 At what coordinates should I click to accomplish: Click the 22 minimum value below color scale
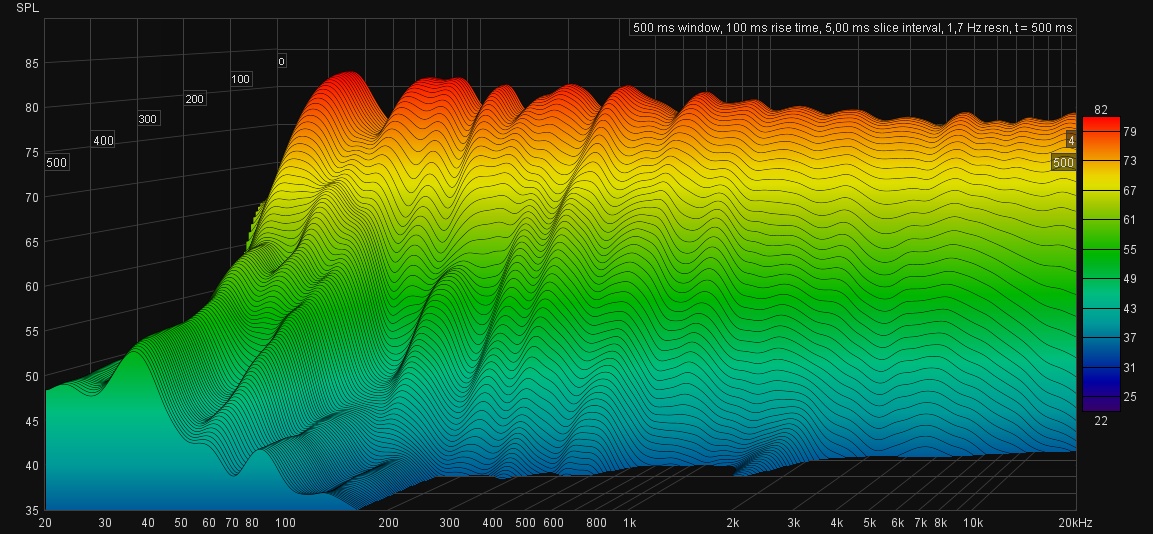(1101, 420)
